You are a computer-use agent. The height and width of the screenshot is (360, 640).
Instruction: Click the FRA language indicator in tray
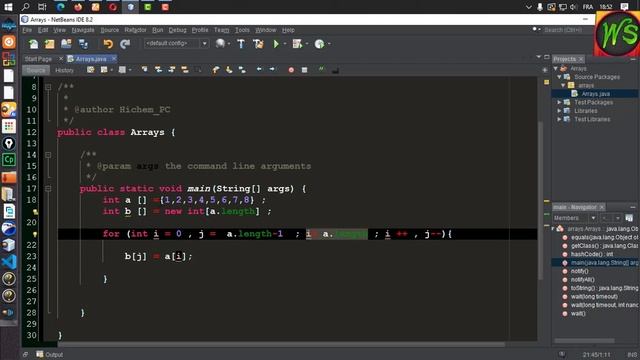click(x=588, y=7)
